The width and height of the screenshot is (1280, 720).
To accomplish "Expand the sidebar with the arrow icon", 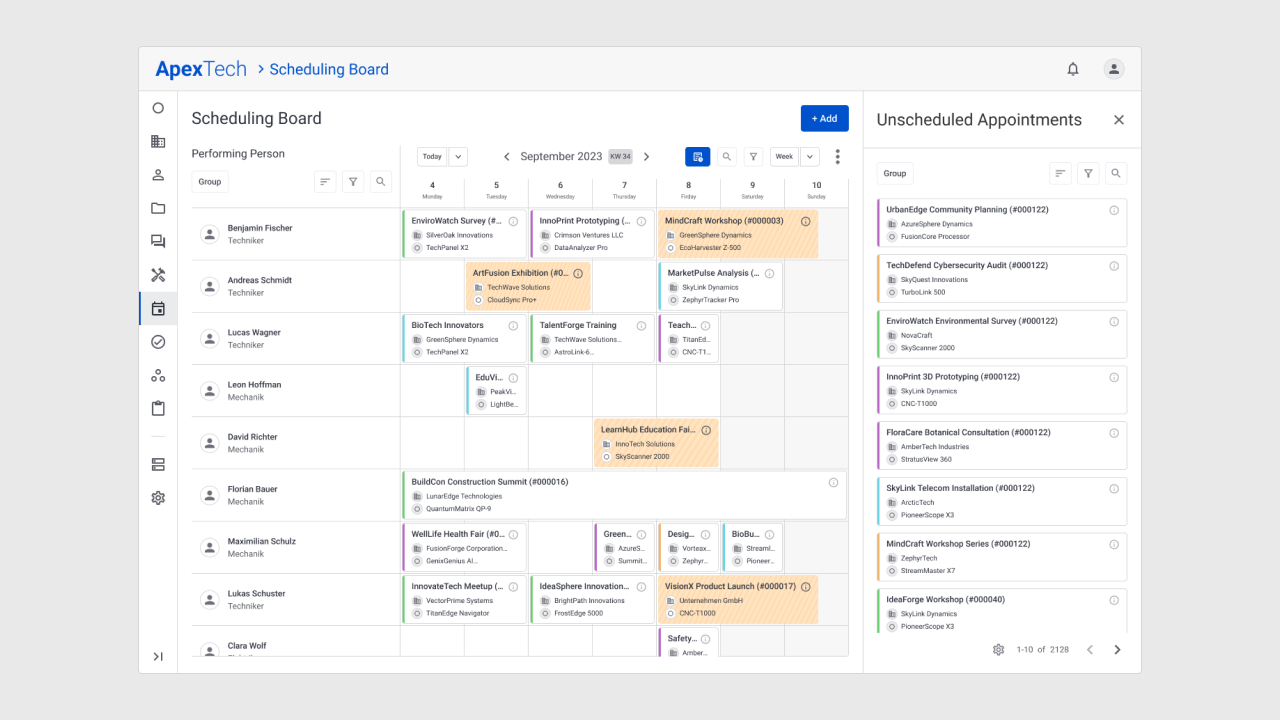I will point(158,656).
